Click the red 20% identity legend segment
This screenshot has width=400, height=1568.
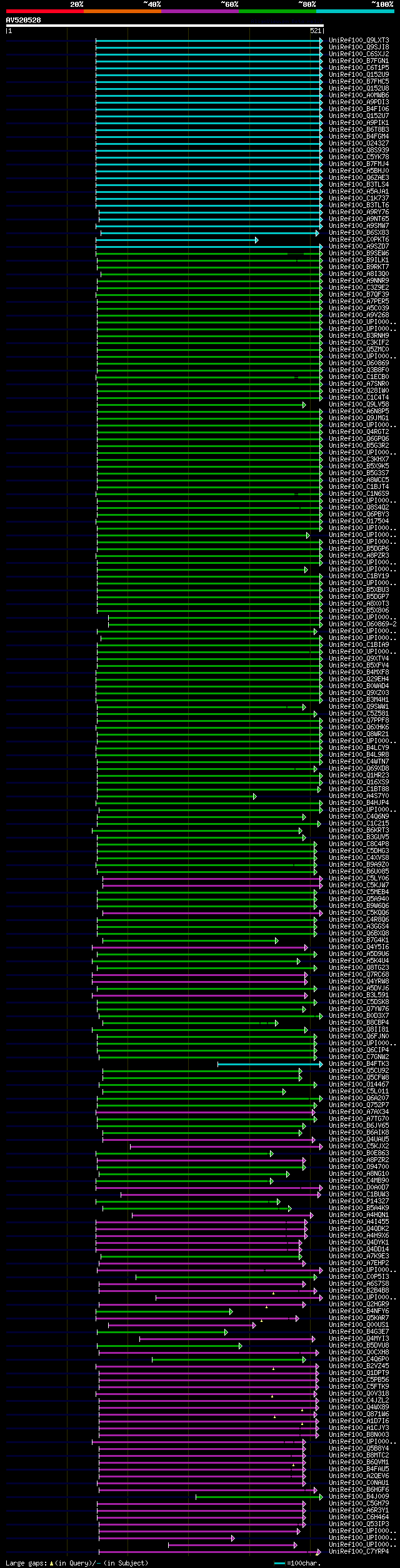tap(44, 11)
